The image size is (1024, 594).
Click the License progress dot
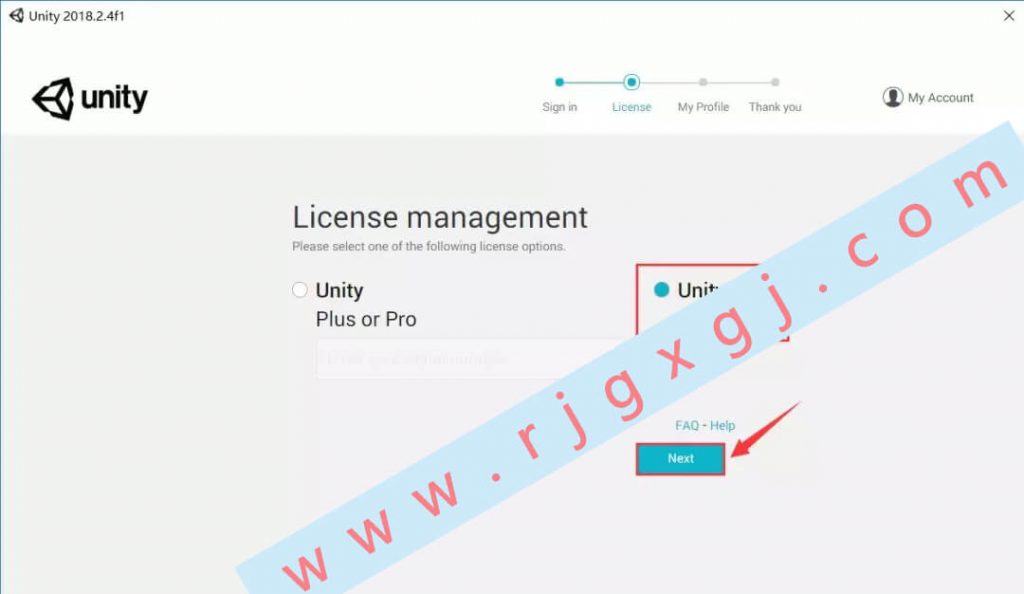(x=632, y=82)
